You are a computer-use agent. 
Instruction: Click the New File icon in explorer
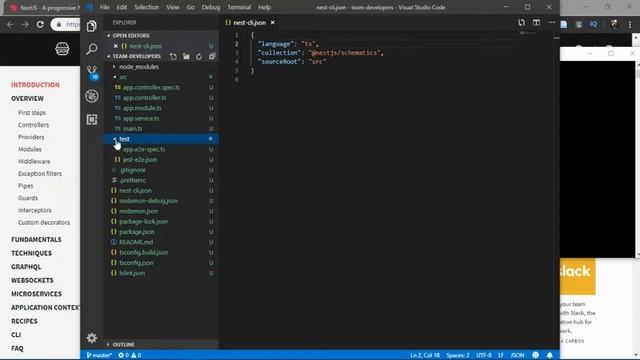point(173,56)
